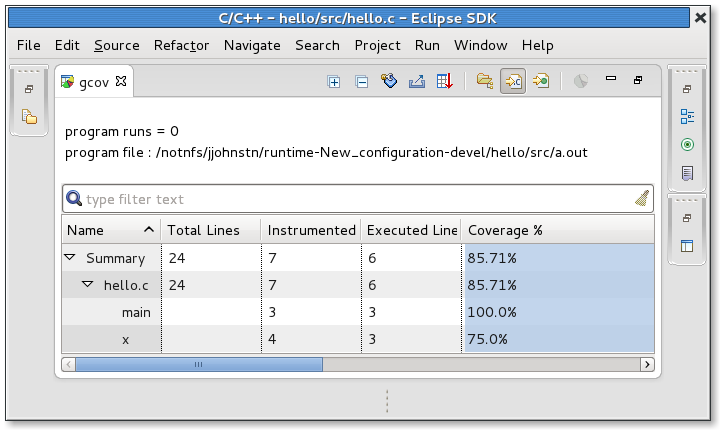Click the magnifier icon in filter box
Screen dimensions: 720x430
(x=73, y=198)
